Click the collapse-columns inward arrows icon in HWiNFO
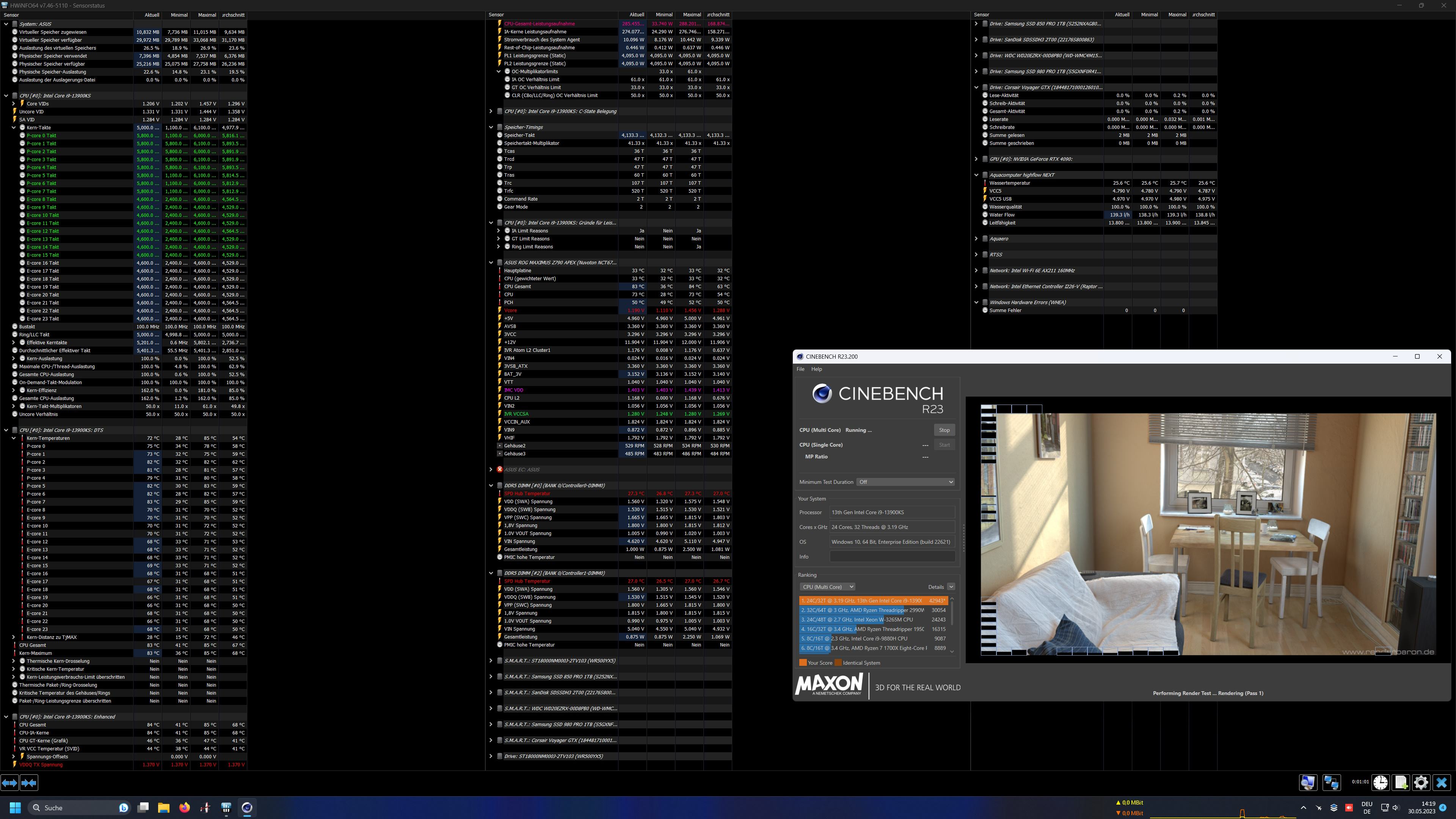The width and height of the screenshot is (1456, 819). coord(29,783)
